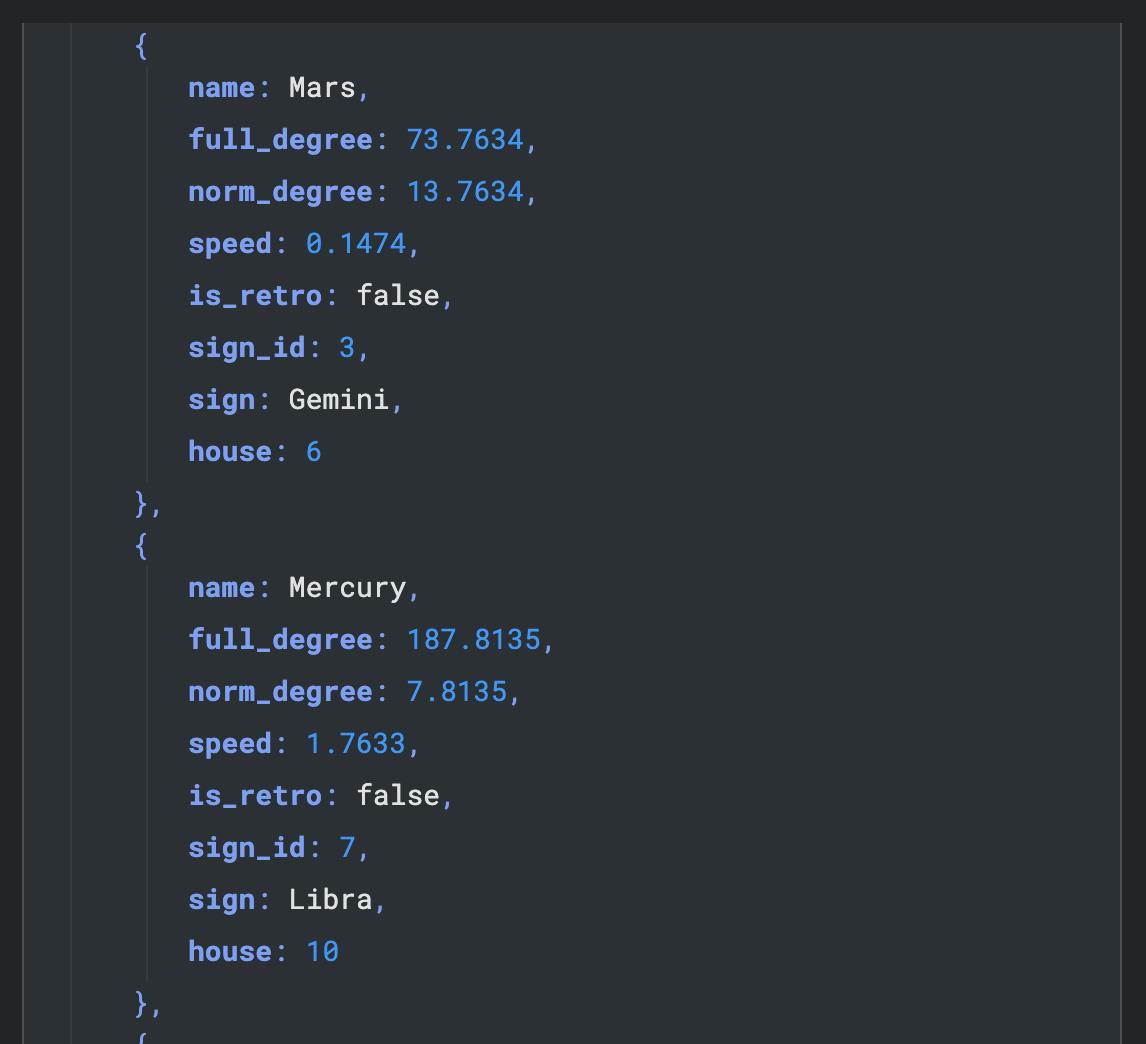The image size is (1146, 1044).
Task: Select the Libra sign value
Action: pyautogui.click(x=330, y=900)
